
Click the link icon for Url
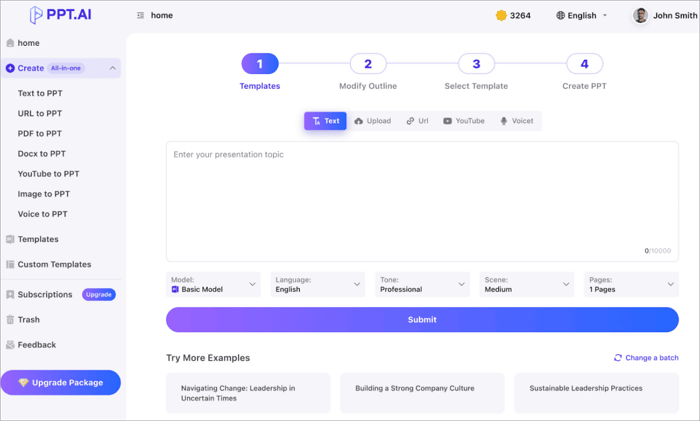click(410, 121)
